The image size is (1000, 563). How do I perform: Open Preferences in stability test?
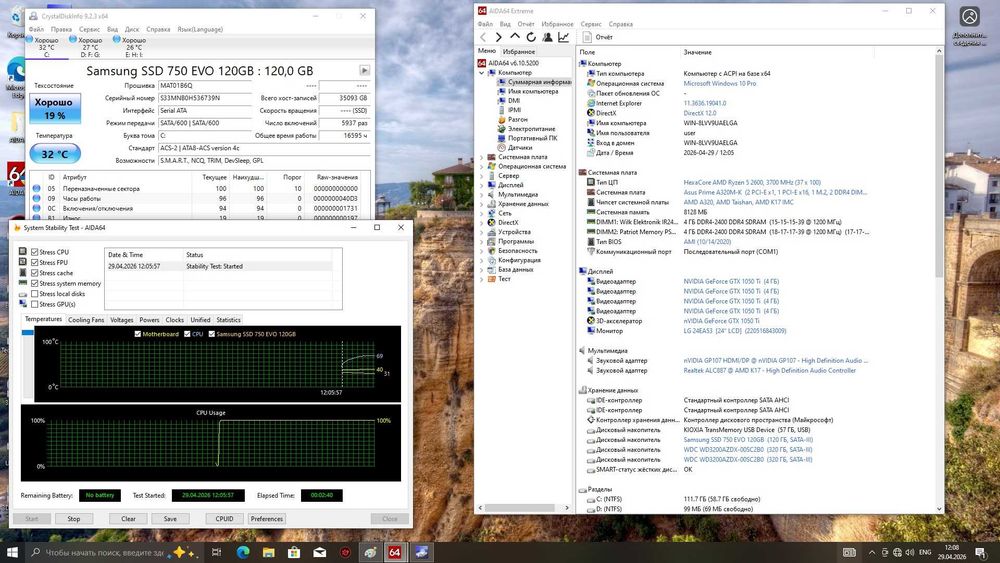(267, 518)
